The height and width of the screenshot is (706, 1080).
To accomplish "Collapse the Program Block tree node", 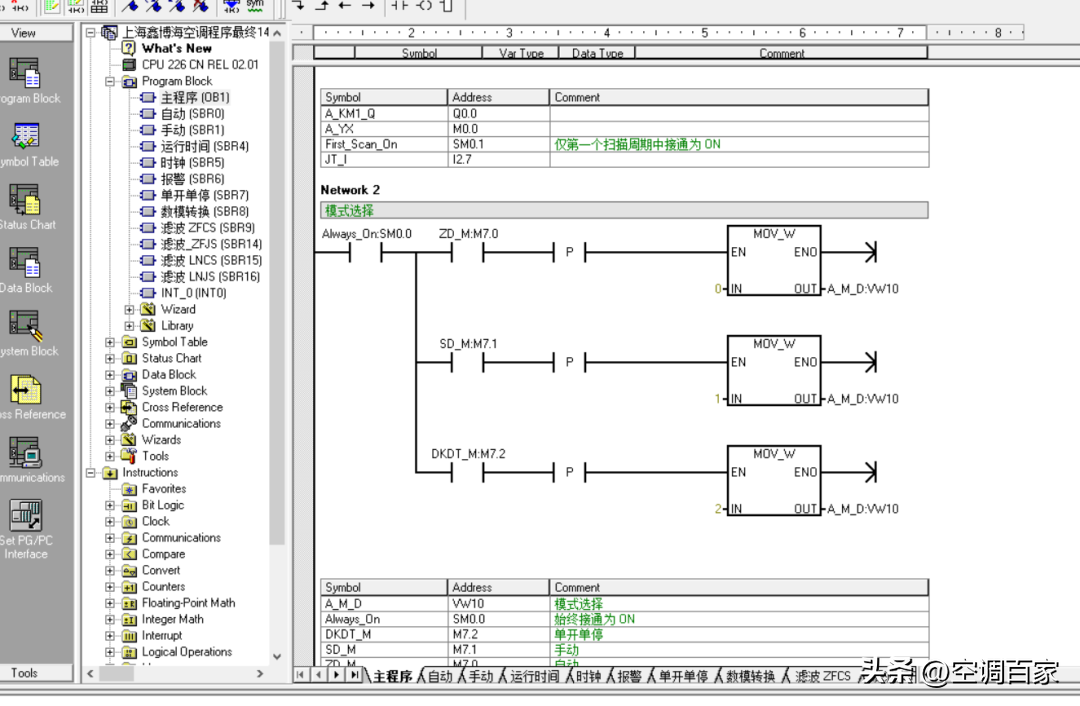I will point(111,82).
